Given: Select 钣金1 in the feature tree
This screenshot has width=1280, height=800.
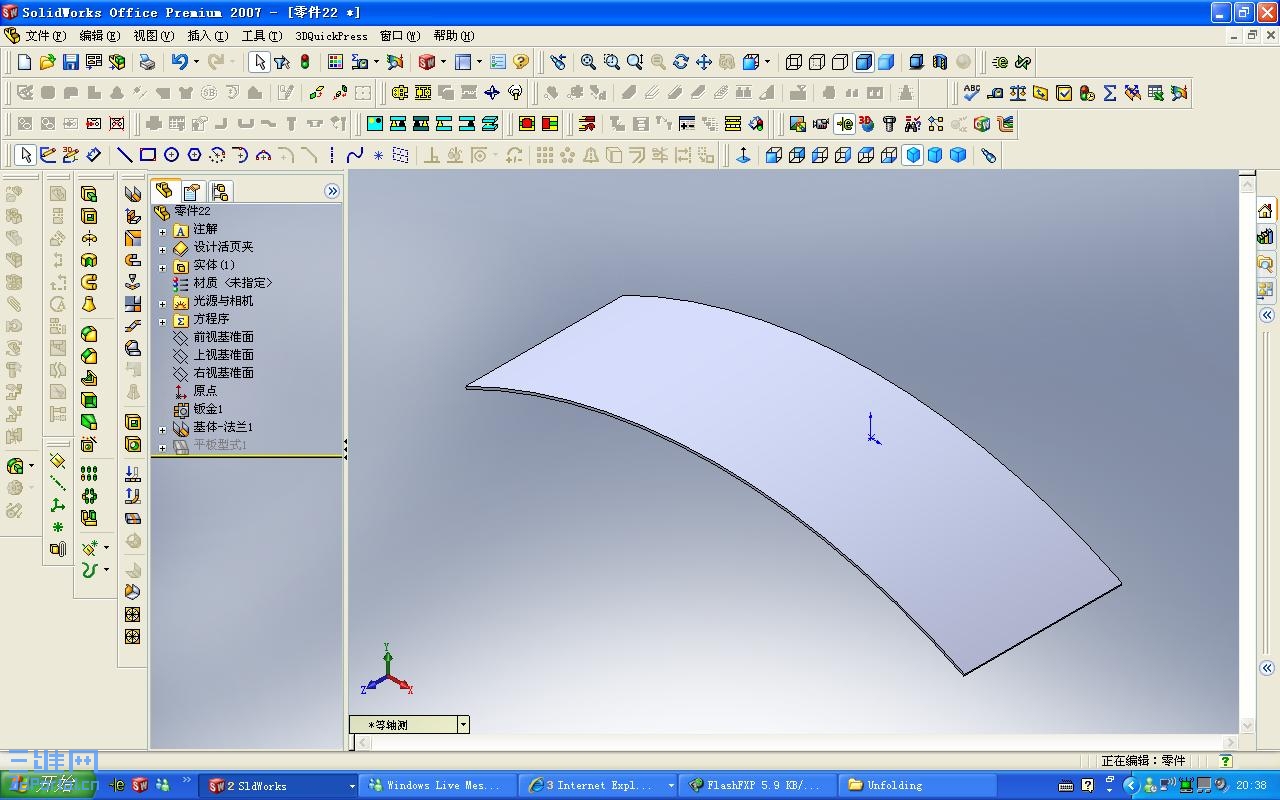Looking at the screenshot, I should click(208, 409).
